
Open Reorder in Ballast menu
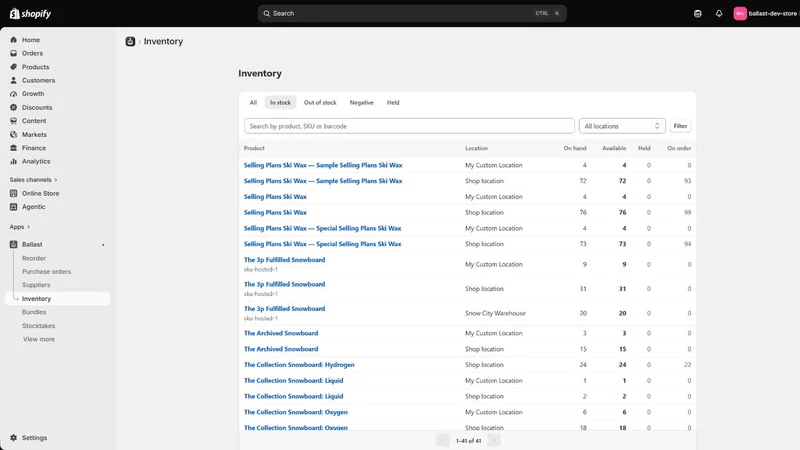click(x=34, y=258)
